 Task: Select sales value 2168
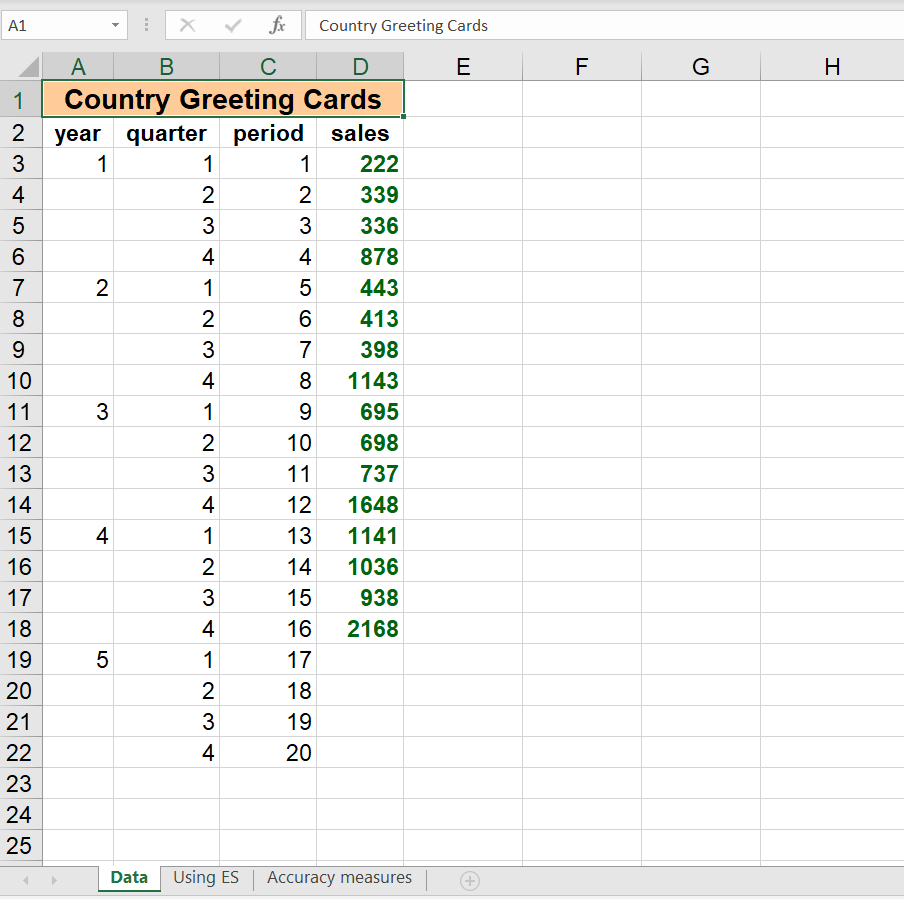[x=360, y=629]
